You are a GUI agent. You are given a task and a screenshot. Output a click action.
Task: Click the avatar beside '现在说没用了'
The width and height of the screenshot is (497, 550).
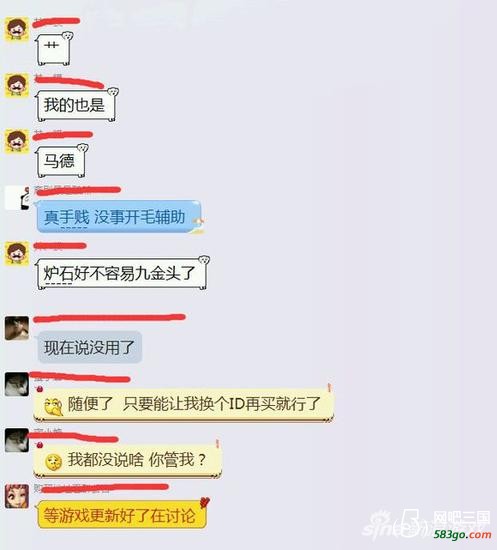(17, 328)
